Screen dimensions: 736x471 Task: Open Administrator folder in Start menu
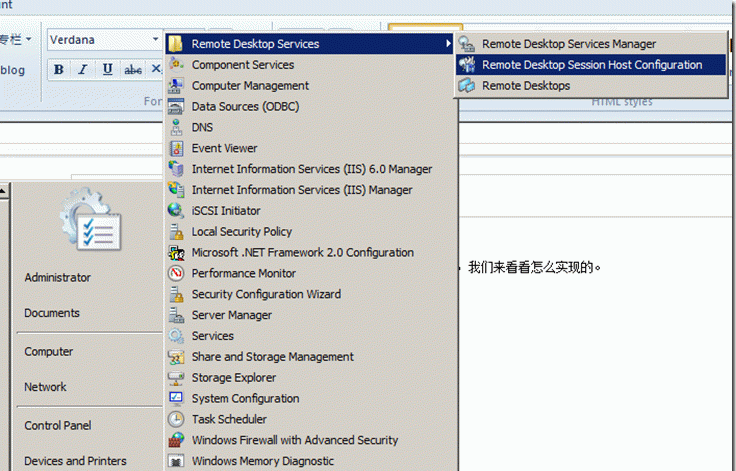58,278
